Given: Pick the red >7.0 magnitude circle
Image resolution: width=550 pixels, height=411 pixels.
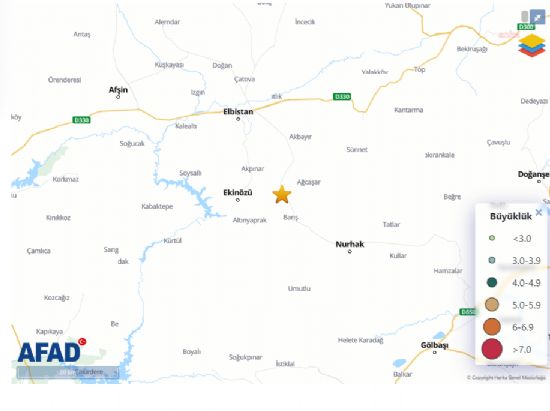Looking at the screenshot, I should (492, 349).
